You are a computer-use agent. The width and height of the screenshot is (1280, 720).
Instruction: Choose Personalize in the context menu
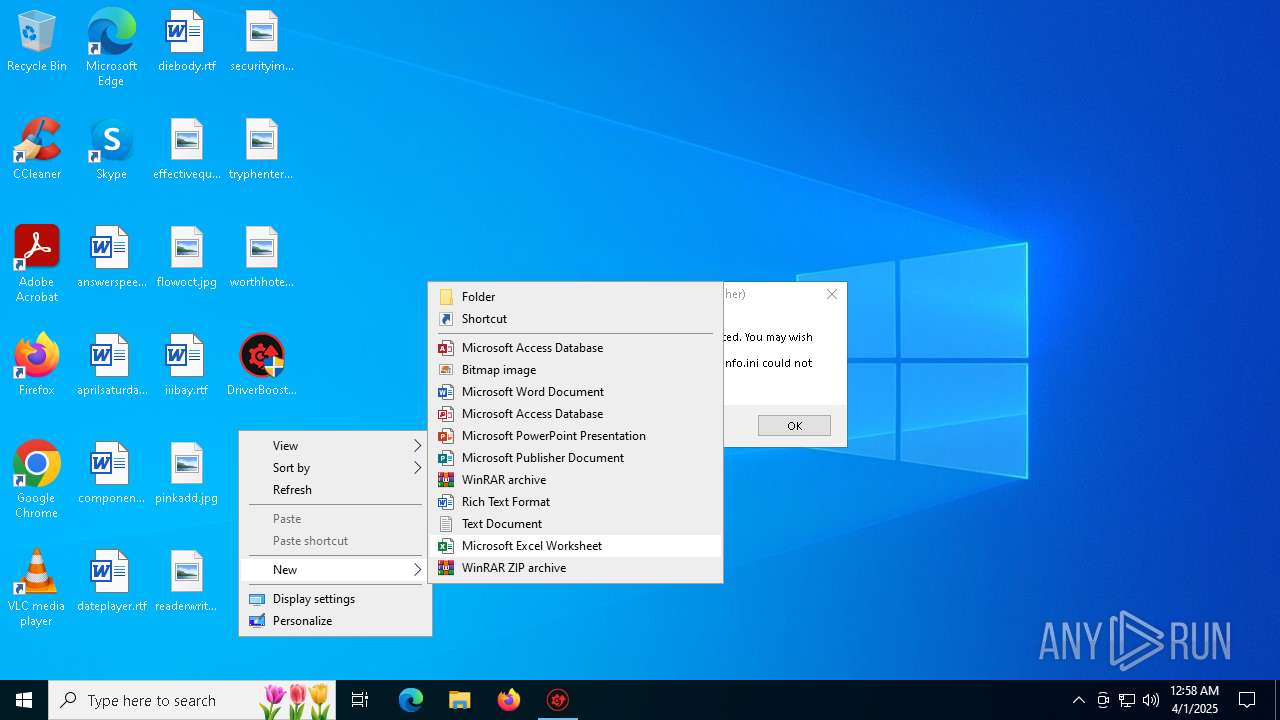tap(335, 621)
